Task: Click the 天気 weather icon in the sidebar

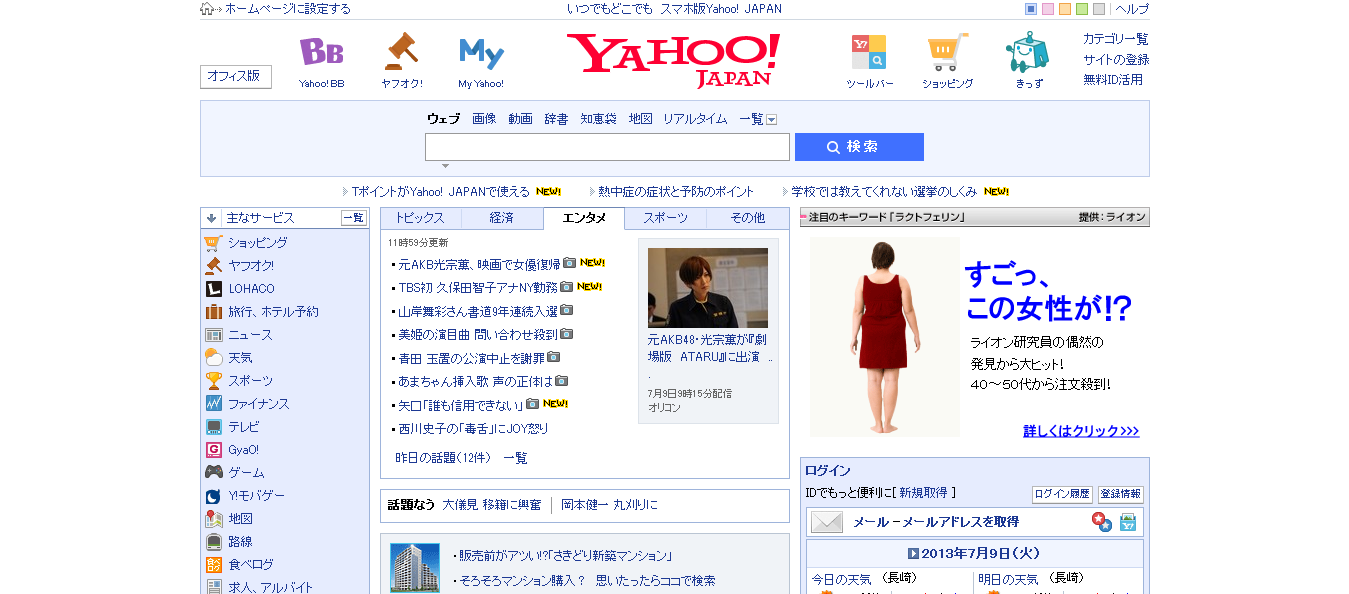Action: click(213, 358)
